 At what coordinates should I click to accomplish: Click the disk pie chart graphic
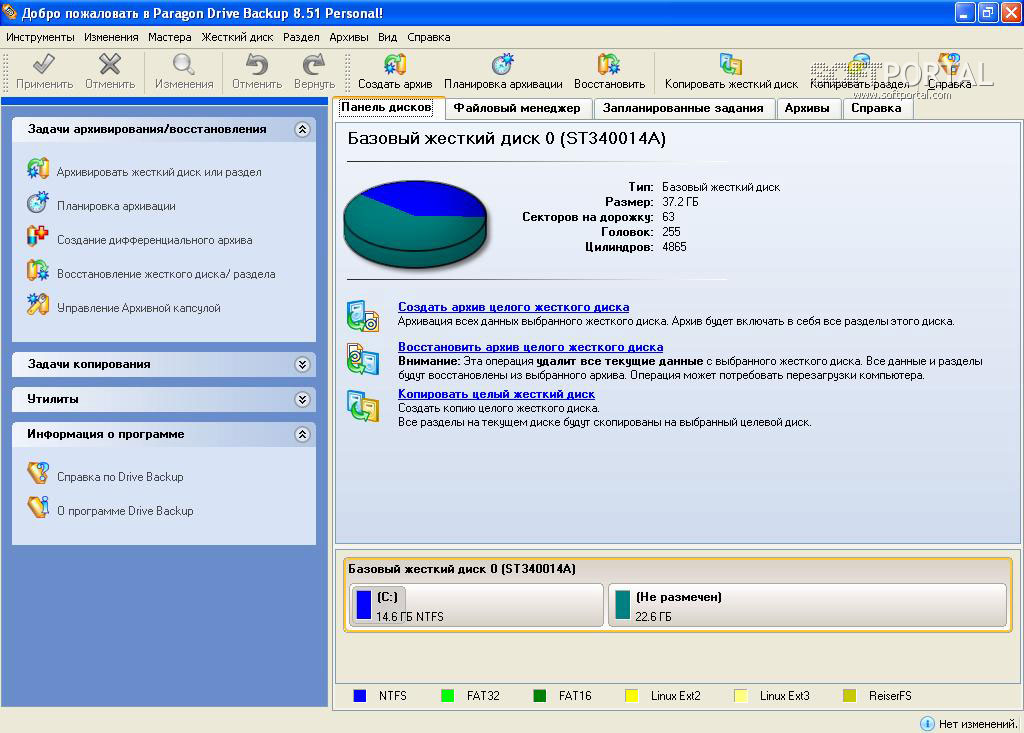[x=415, y=223]
